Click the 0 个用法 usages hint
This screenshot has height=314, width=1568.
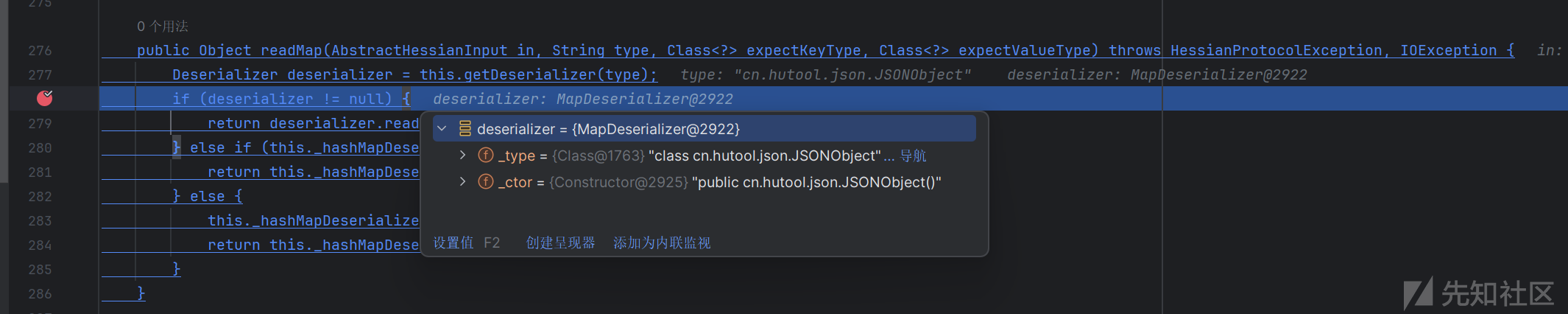(163, 27)
